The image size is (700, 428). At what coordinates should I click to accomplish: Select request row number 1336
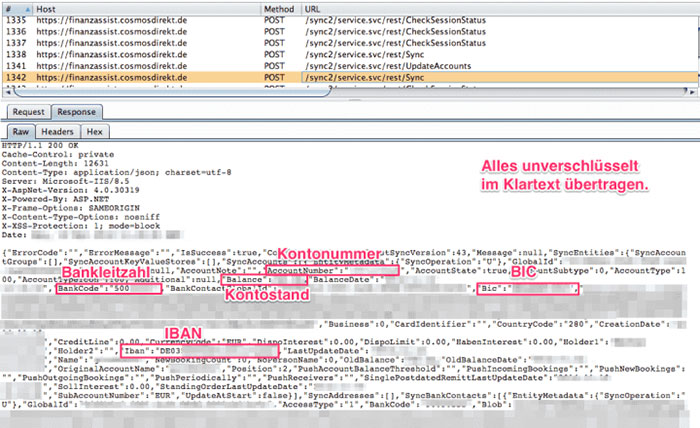(x=350, y=32)
